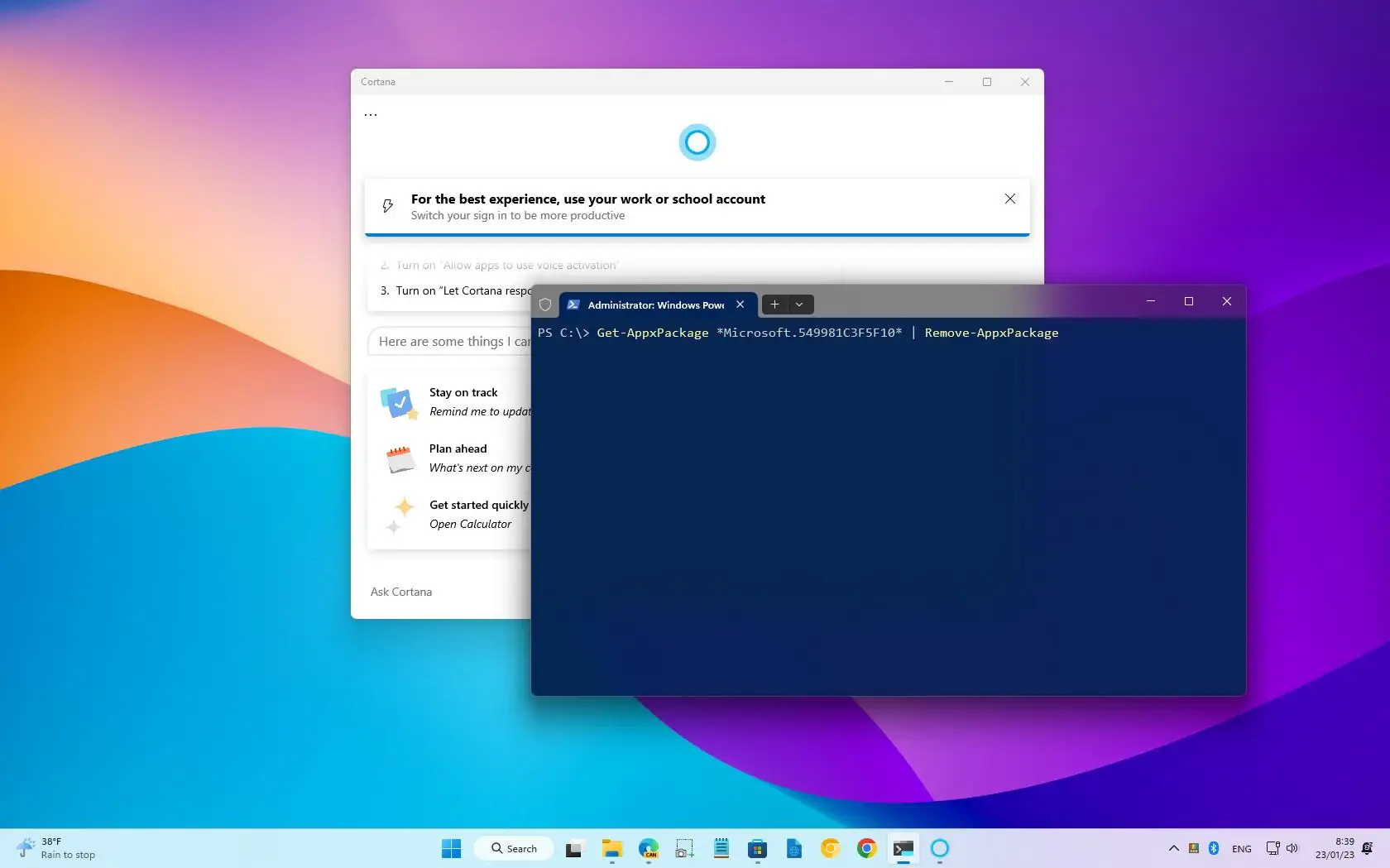The image size is (1390, 868).
Task: Open the ellipsis menu in Cortana
Action: click(x=370, y=113)
